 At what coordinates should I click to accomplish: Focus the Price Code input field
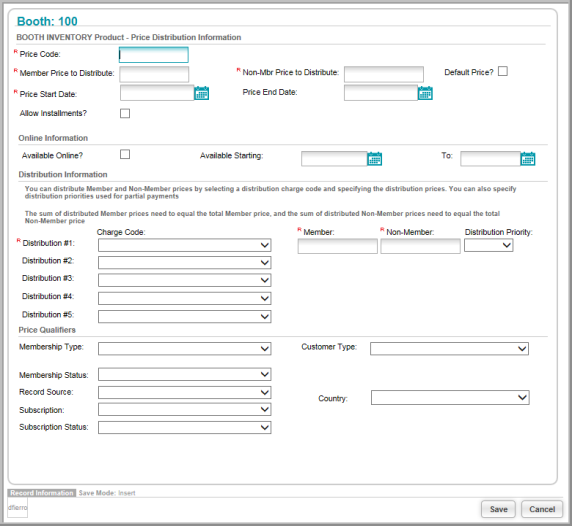[x=154, y=55]
